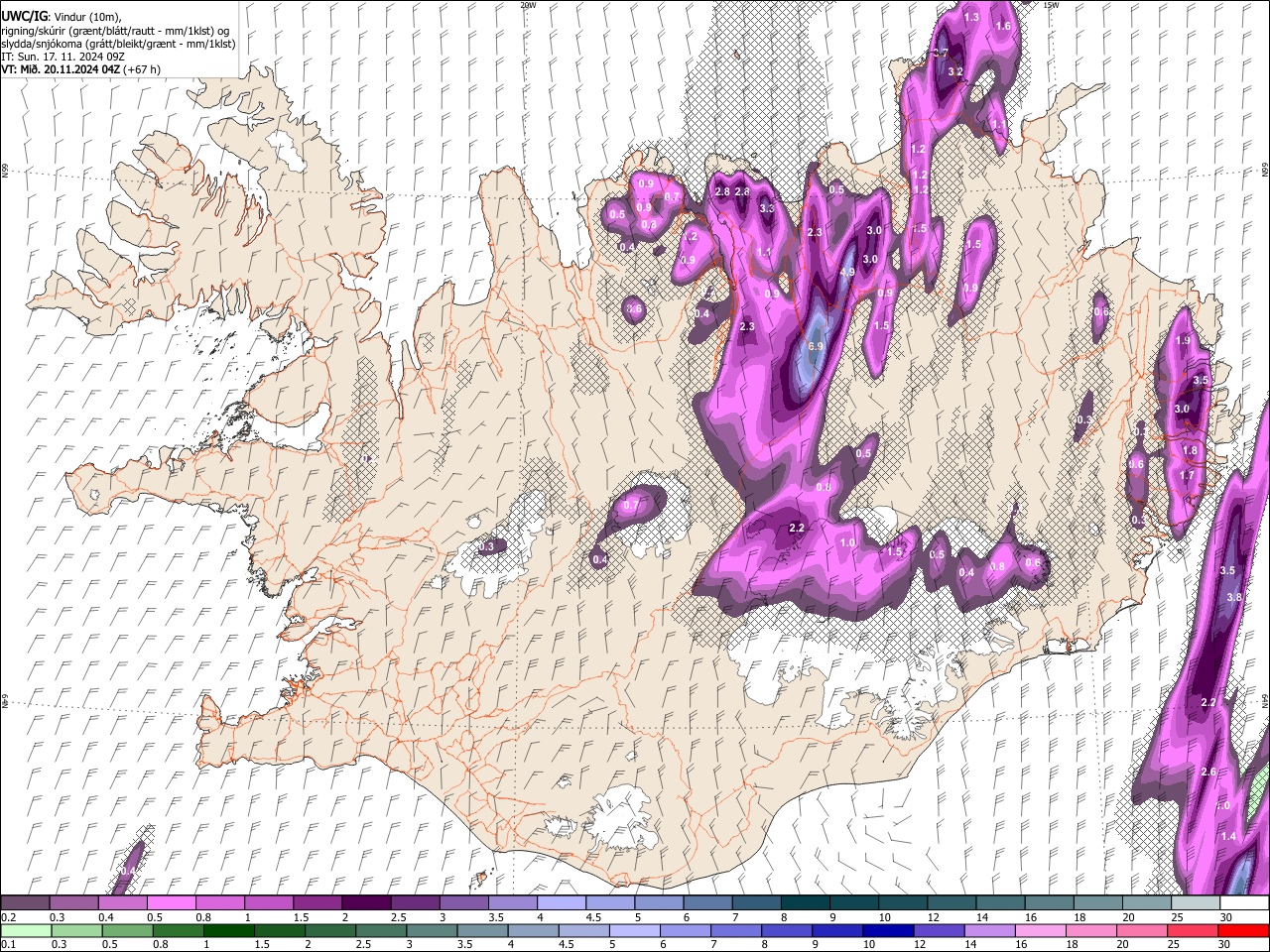Pick the purple-row swatch between 0.5 and 0.8
This screenshot has height=952, width=1270.
click(x=172, y=903)
